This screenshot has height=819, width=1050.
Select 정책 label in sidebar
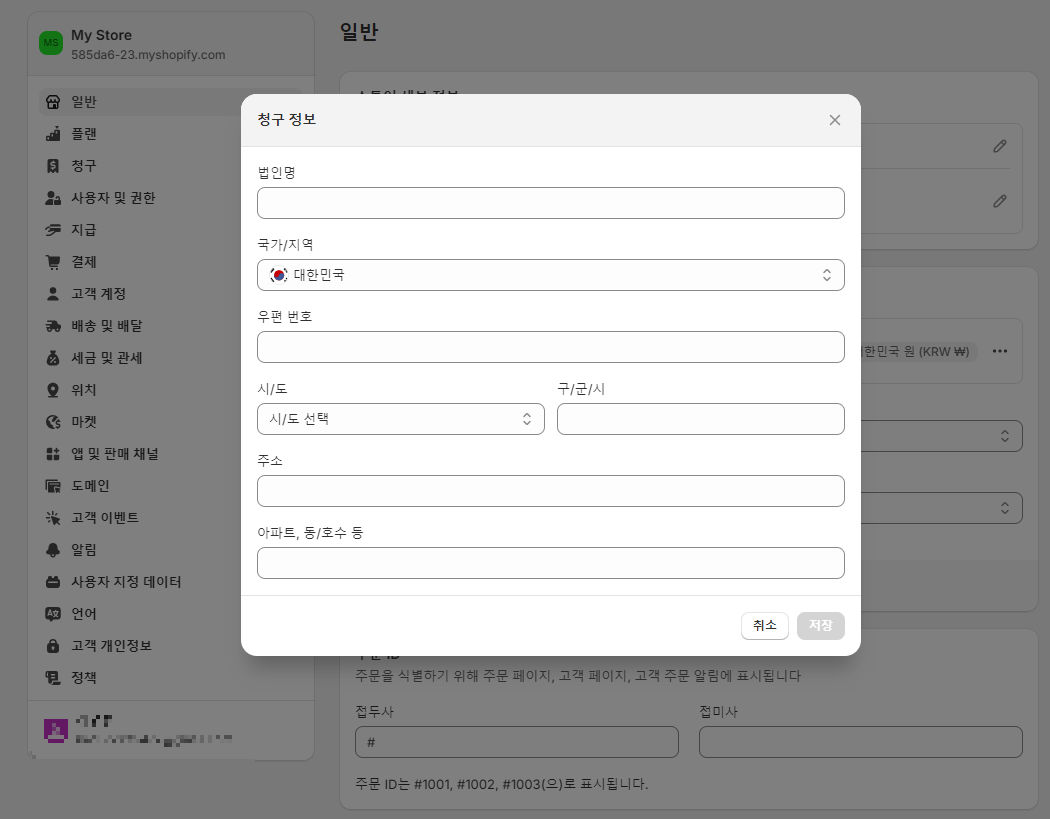[84, 678]
